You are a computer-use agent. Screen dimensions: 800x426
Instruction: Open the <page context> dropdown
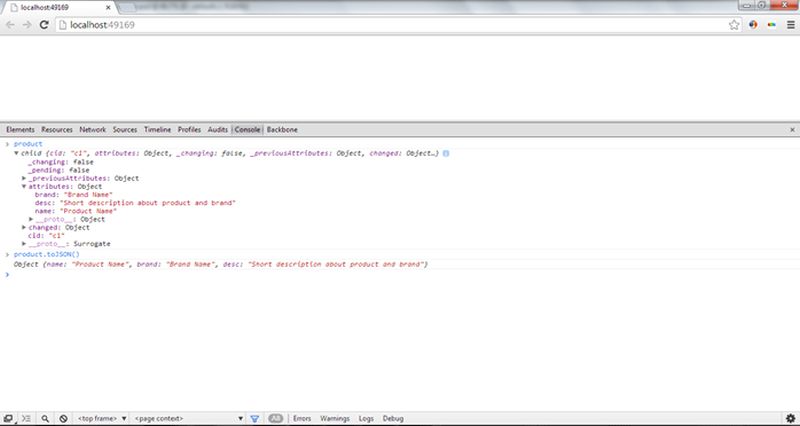tap(189, 418)
